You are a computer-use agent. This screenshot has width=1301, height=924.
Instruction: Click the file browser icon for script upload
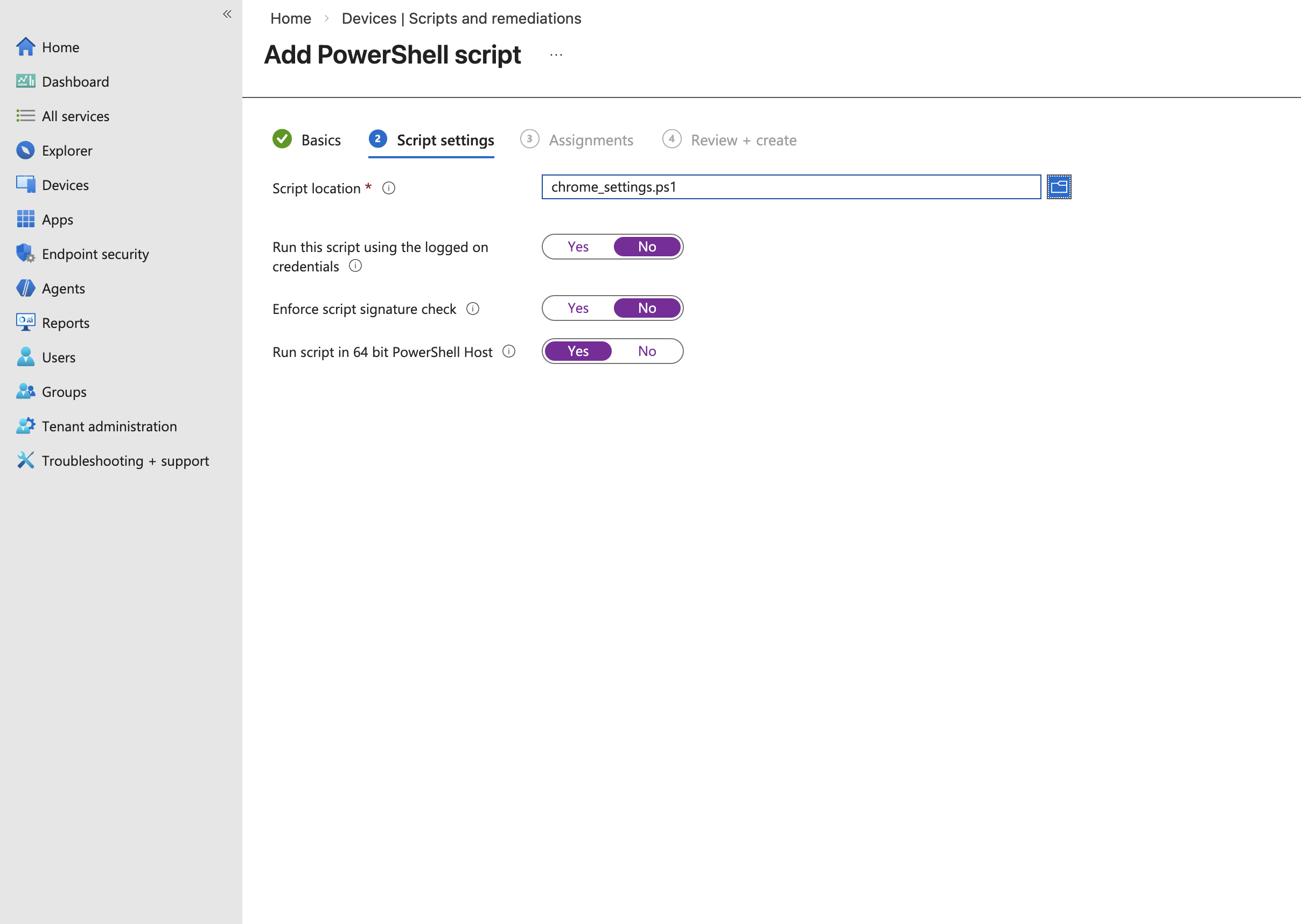point(1058,187)
